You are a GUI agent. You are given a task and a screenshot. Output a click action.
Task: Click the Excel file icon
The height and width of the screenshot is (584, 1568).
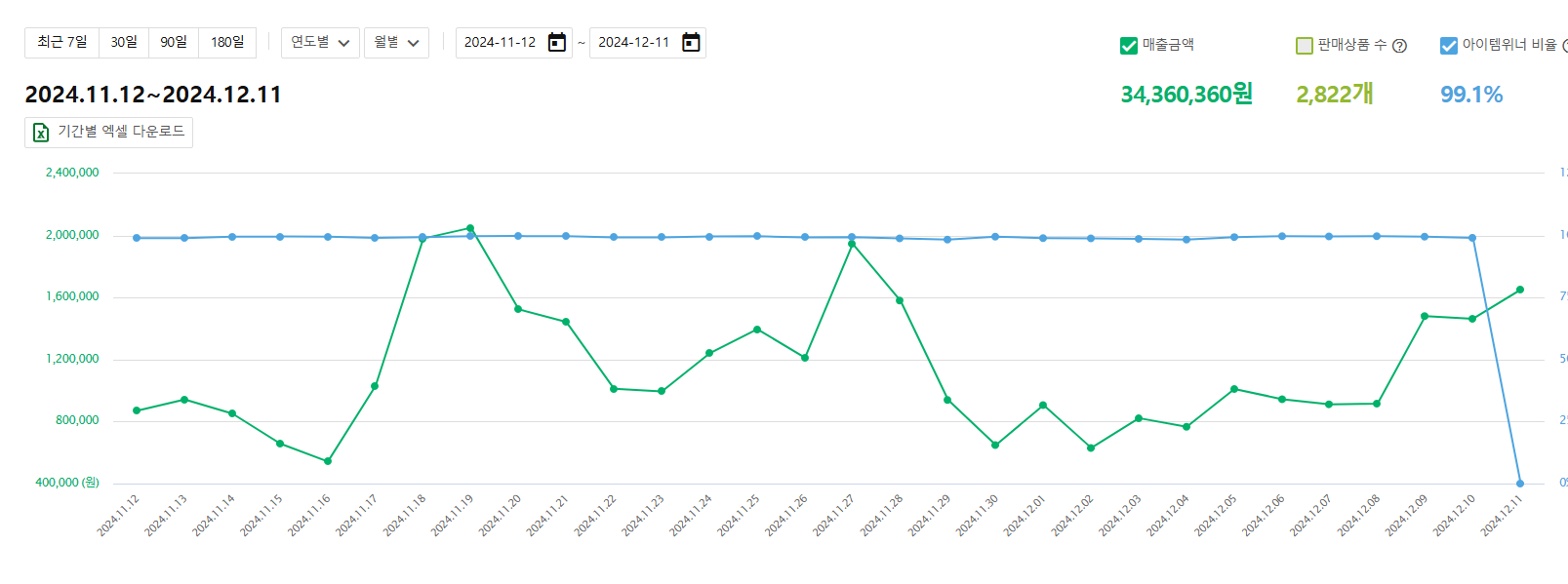(x=41, y=133)
